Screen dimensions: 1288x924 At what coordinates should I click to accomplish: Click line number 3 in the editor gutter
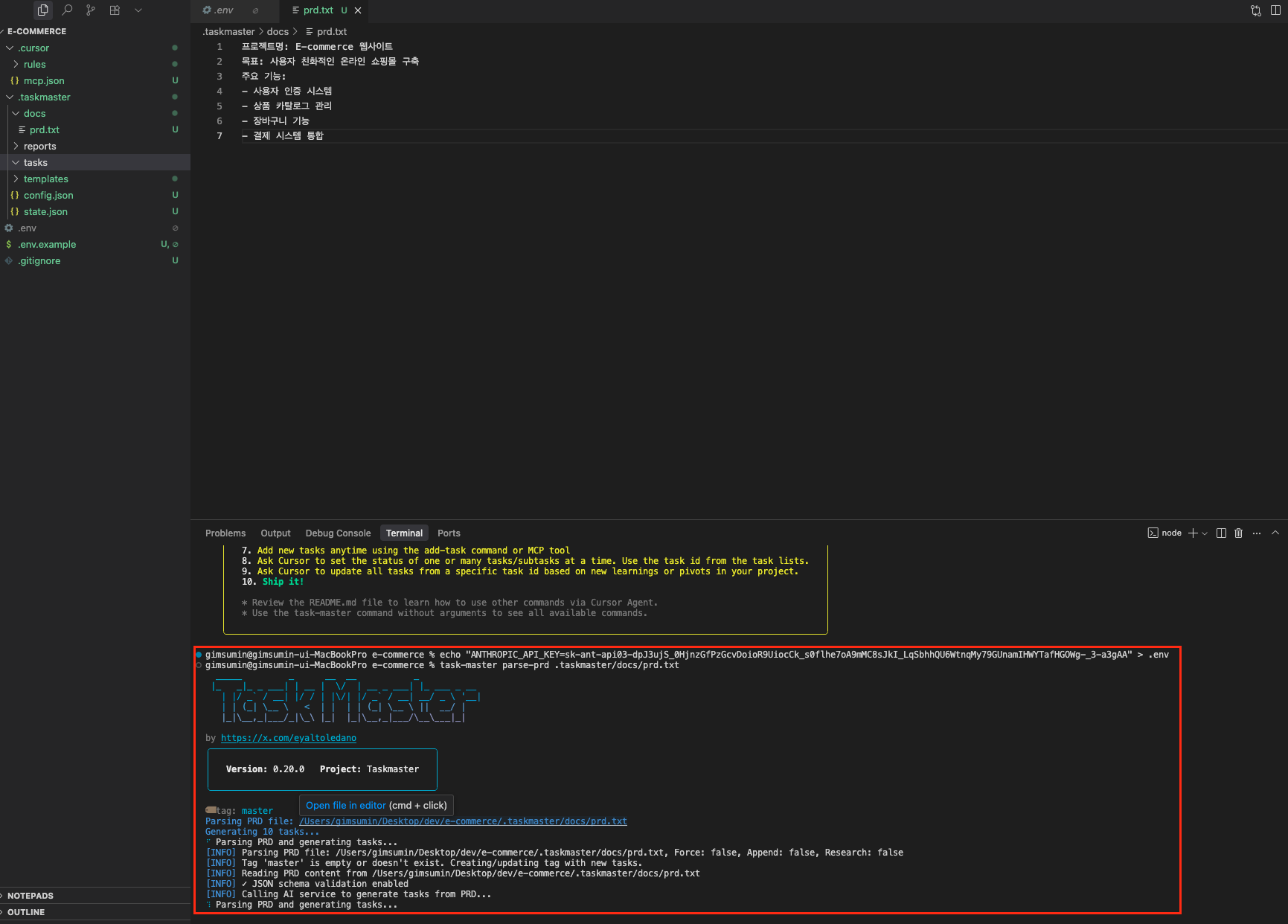[x=220, y=76]
